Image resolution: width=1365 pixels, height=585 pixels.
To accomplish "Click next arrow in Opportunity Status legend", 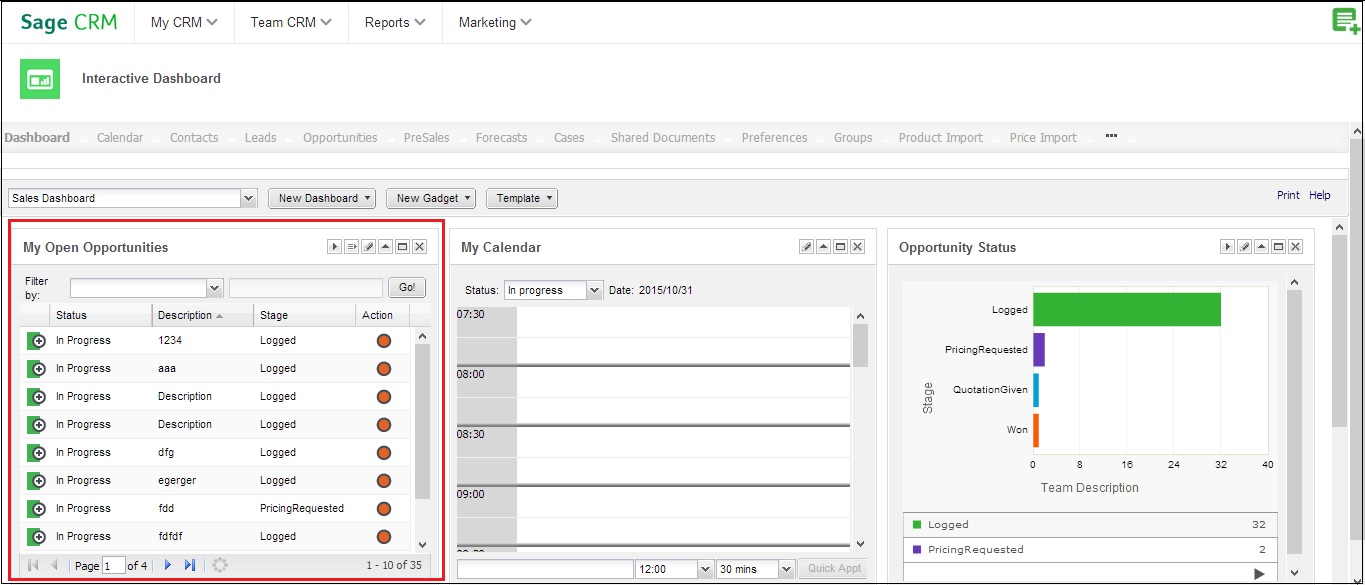I will (x=1259, y=574).
